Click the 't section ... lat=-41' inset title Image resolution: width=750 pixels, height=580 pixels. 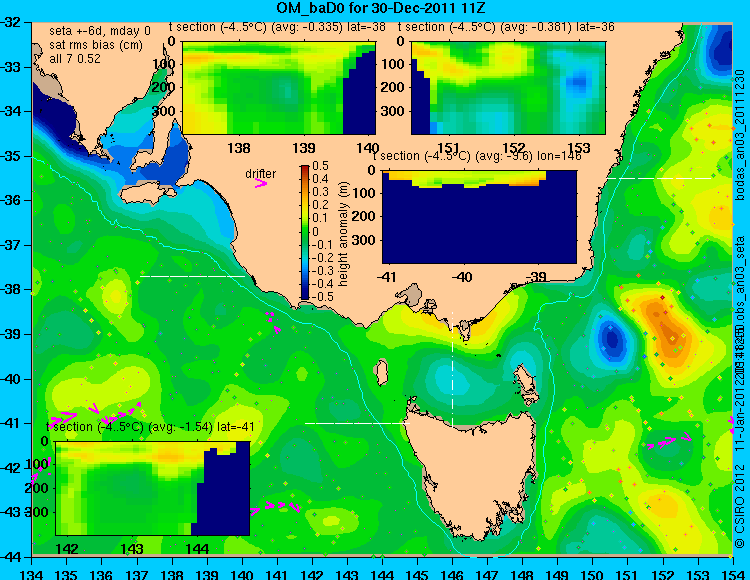(x=150, y=427)
